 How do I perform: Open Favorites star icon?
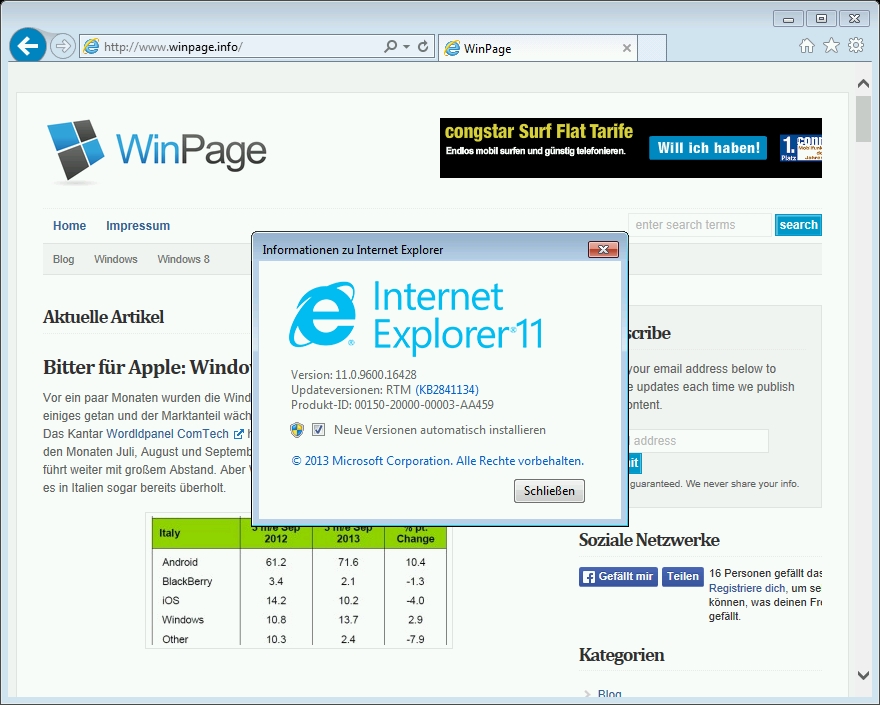click(x=831, y=45)
